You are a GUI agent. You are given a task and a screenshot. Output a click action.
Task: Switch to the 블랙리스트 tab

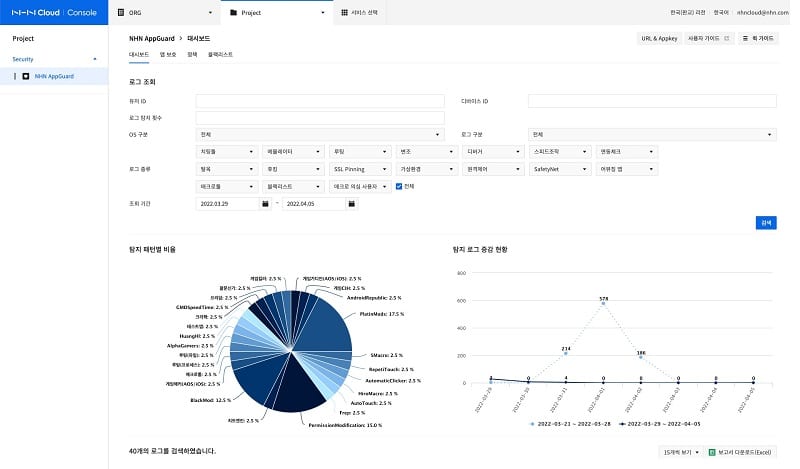[x=220, y=55]
